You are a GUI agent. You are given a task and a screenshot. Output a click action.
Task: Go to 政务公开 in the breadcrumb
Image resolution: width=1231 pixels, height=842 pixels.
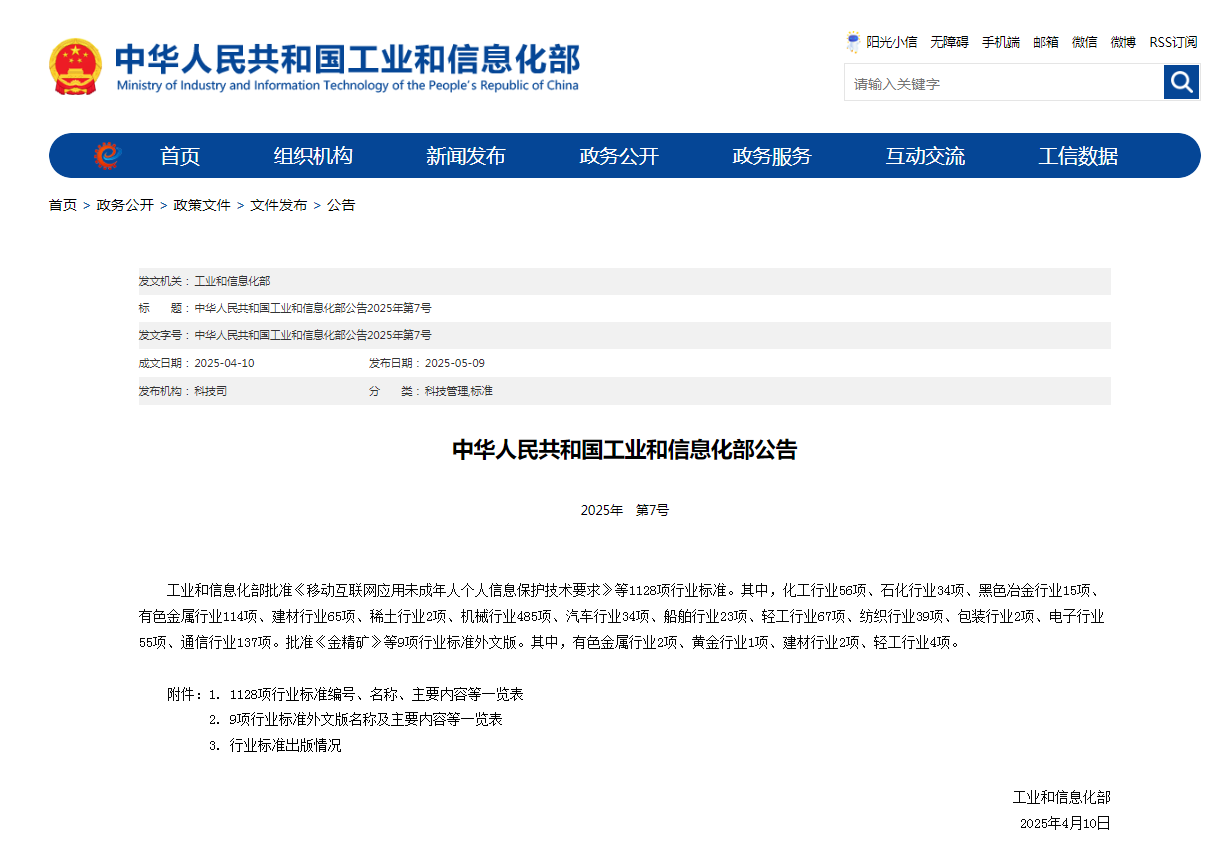click(x=125, y=205)
